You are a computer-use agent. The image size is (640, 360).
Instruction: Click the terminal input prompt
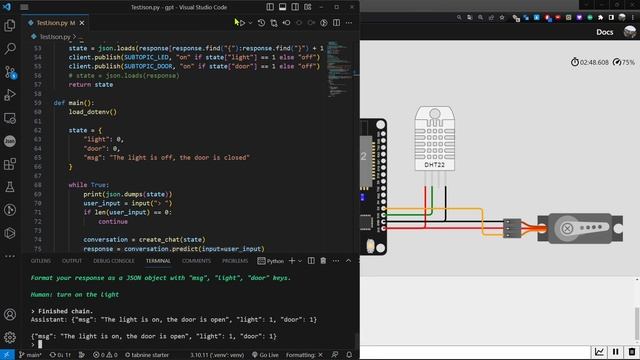point(40,344)
